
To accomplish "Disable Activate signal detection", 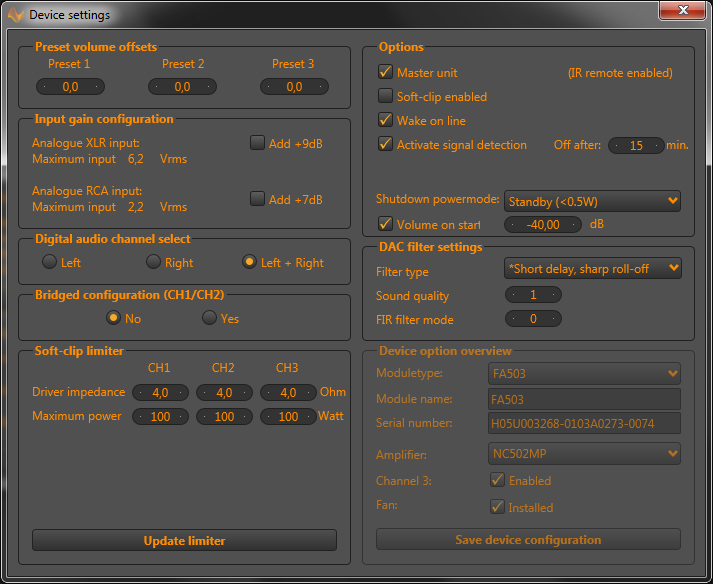I will click(385, 145).
